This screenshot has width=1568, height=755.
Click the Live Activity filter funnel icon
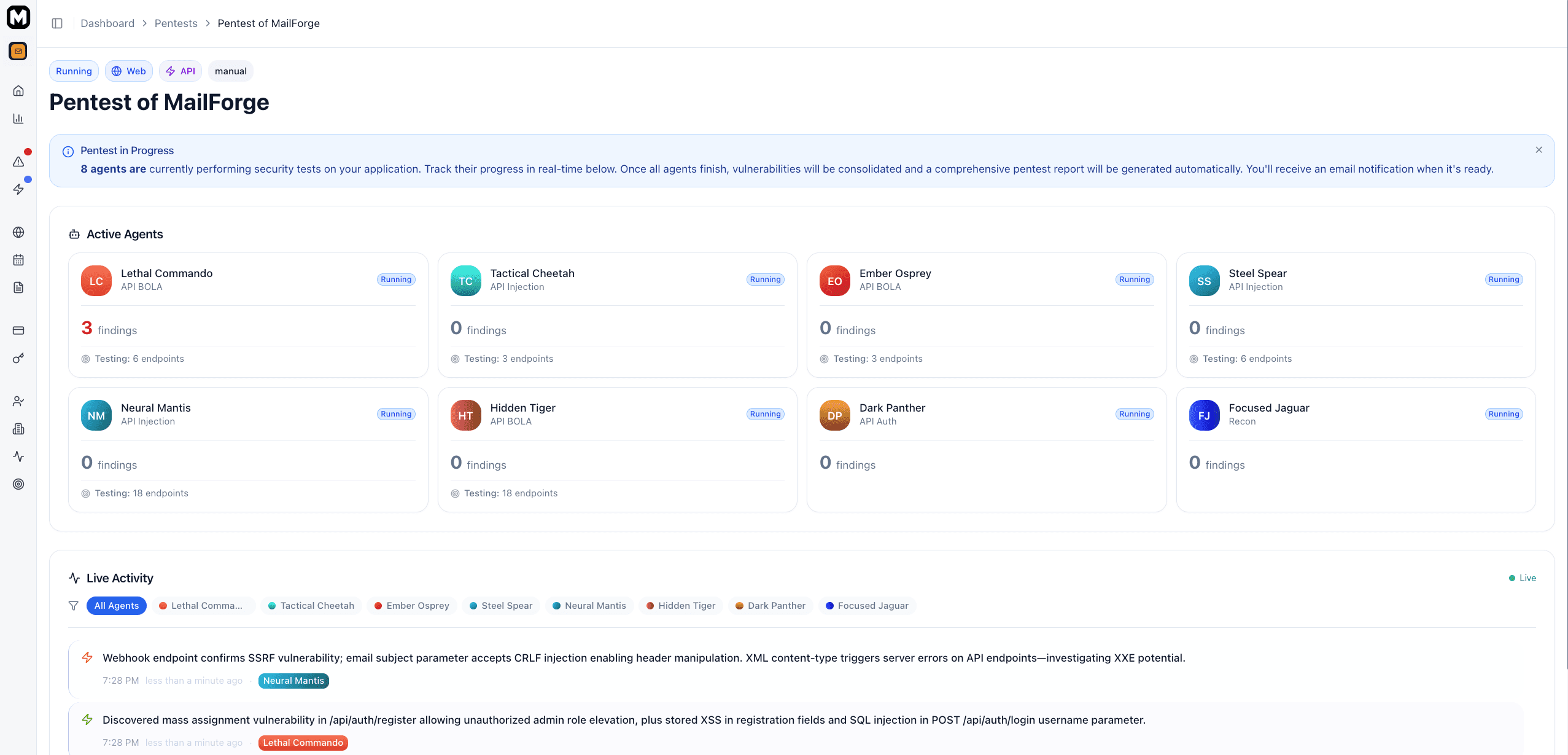point(74,606)
